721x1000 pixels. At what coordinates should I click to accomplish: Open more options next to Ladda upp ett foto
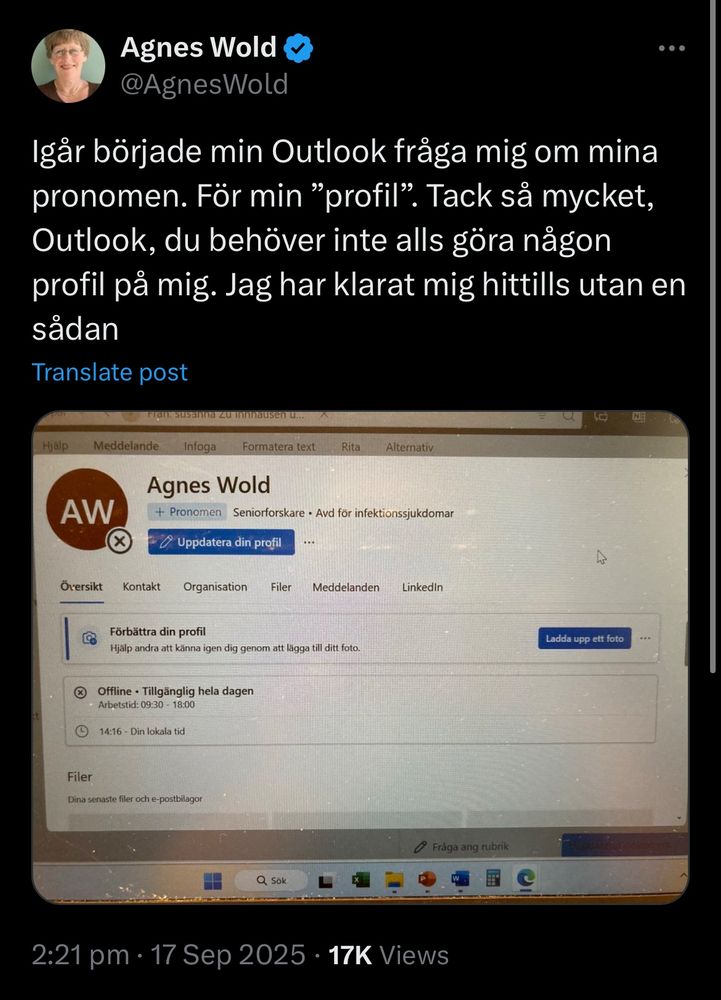tap(645, 638)
